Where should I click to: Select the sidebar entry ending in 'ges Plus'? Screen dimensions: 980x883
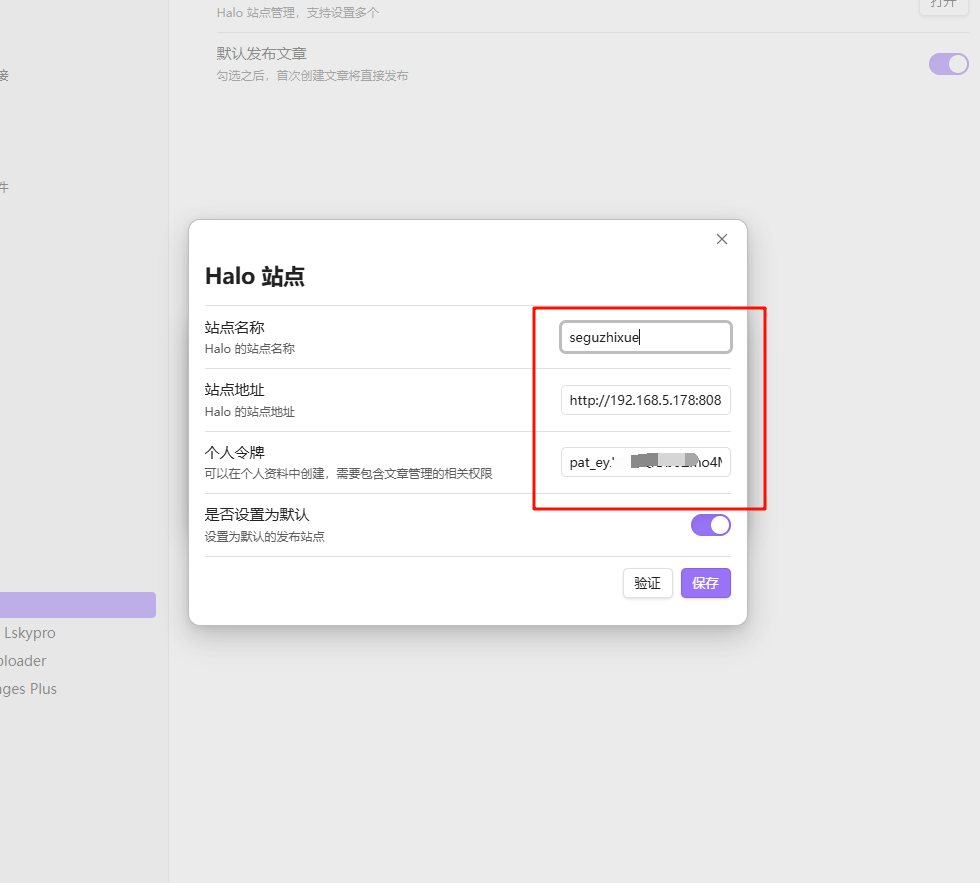[x=29, y=689]
